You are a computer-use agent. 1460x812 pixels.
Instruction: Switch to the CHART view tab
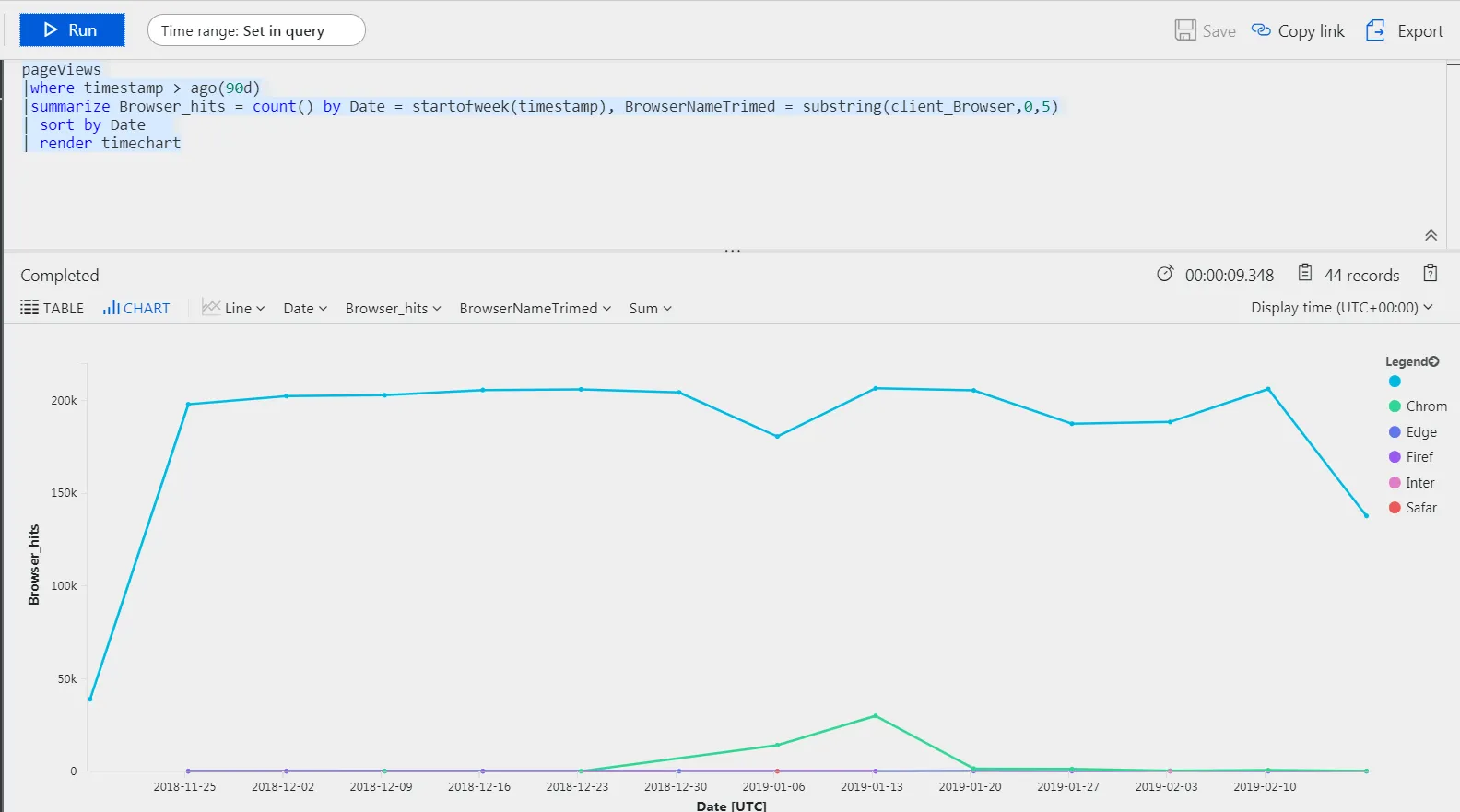click(136, 308)
